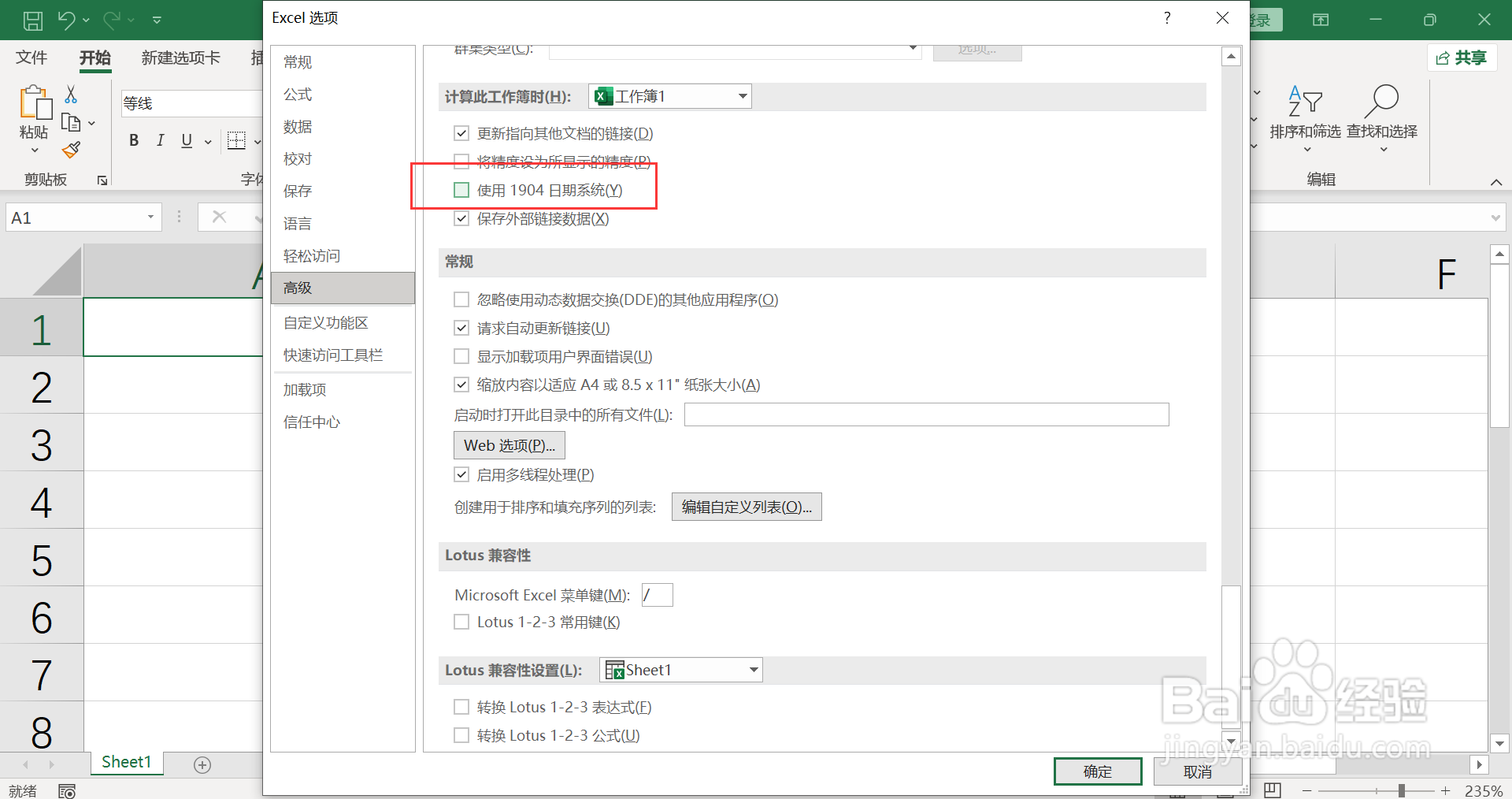Click the formula bar cancel X icon
1512x799 pixels.
click(220, 217)
